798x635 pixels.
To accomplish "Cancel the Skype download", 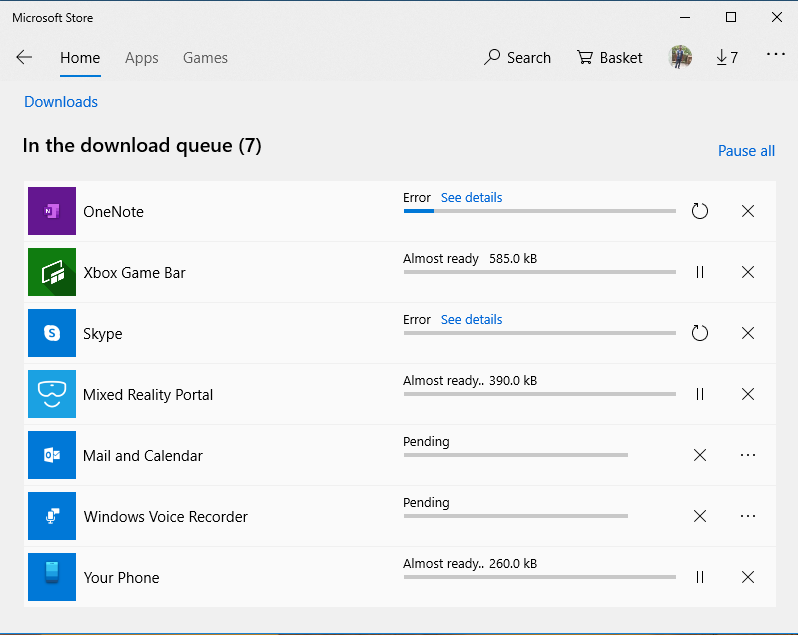I will pyautogui.click(x=748, y=333).
